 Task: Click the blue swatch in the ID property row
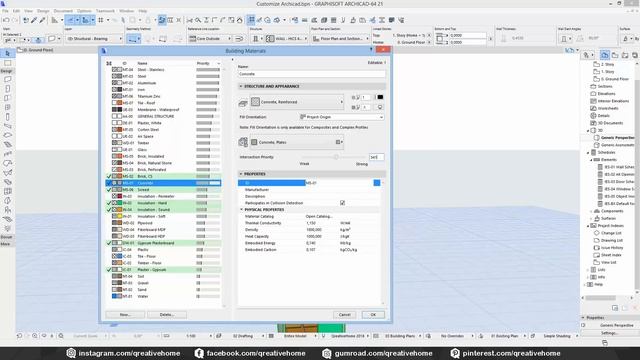[x=377, y=183]
